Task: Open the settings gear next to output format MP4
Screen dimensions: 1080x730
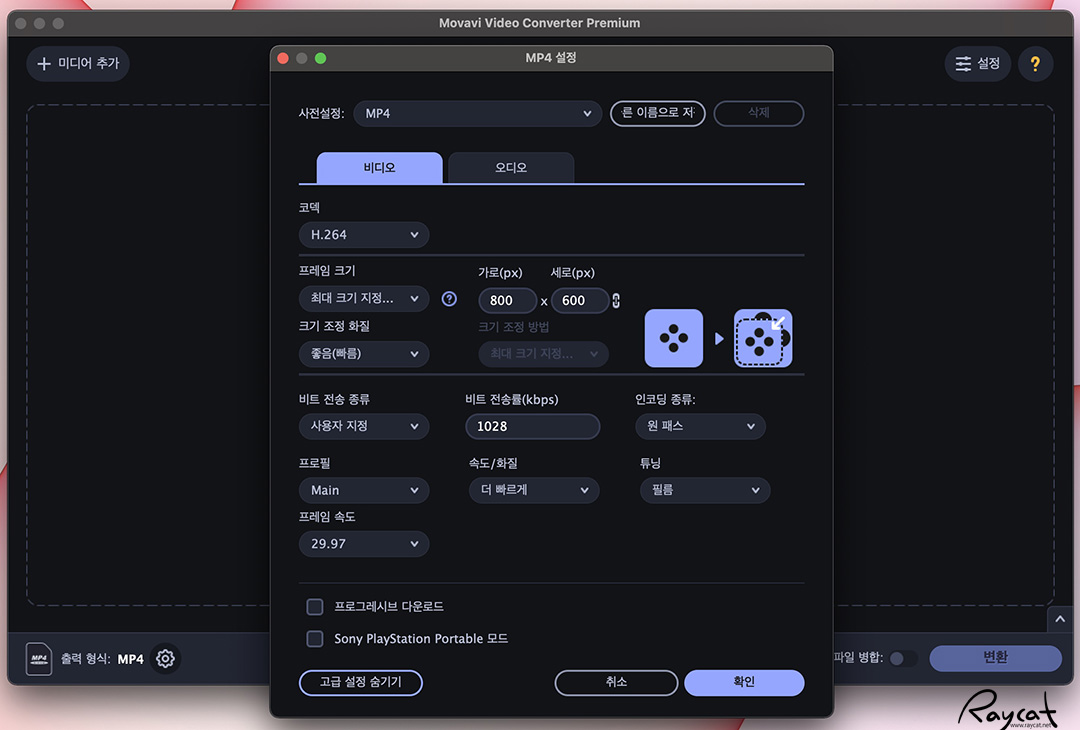Action: pyautogui.click(x=165, y=659)
